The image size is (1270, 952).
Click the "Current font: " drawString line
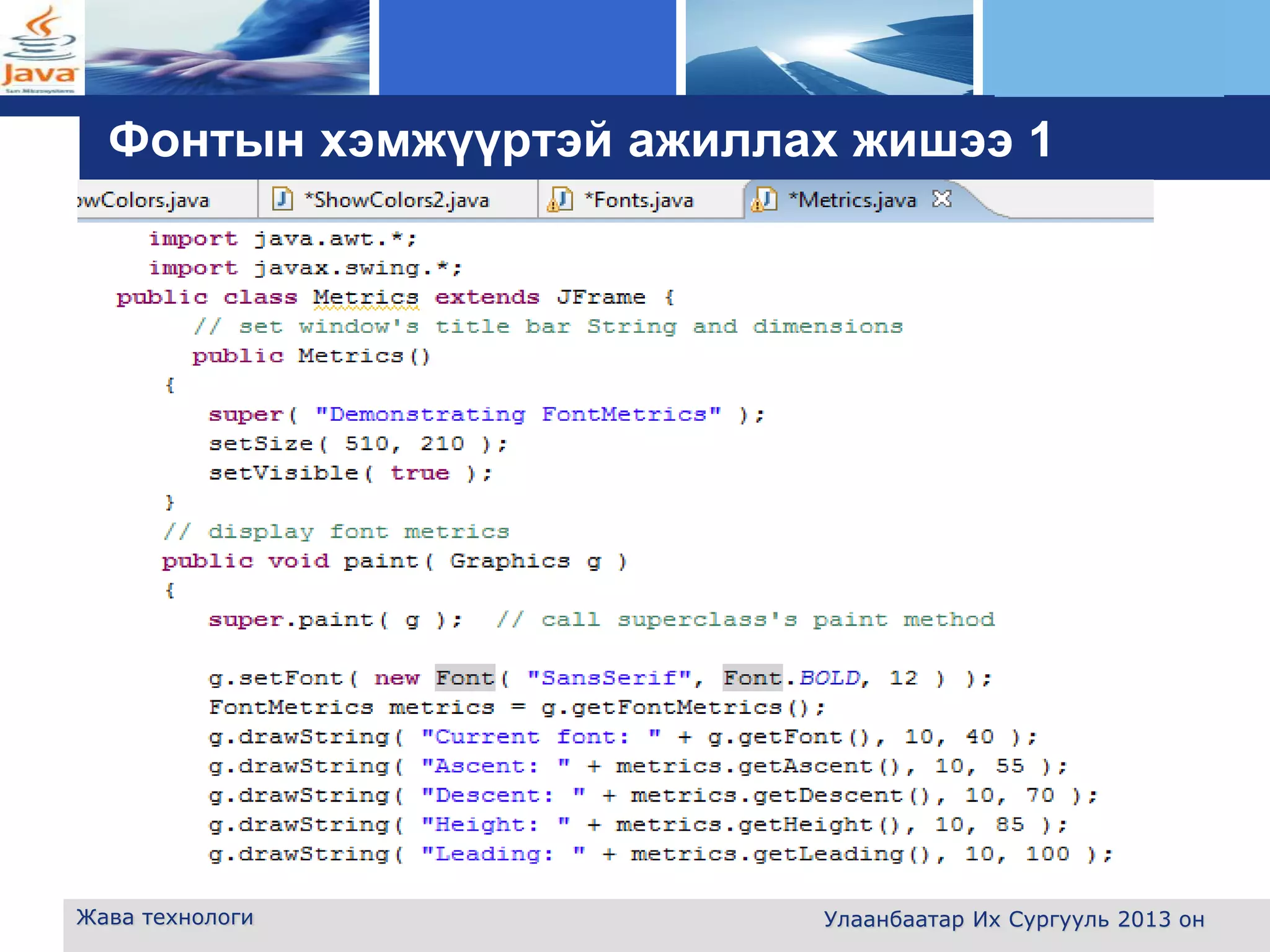623,737
